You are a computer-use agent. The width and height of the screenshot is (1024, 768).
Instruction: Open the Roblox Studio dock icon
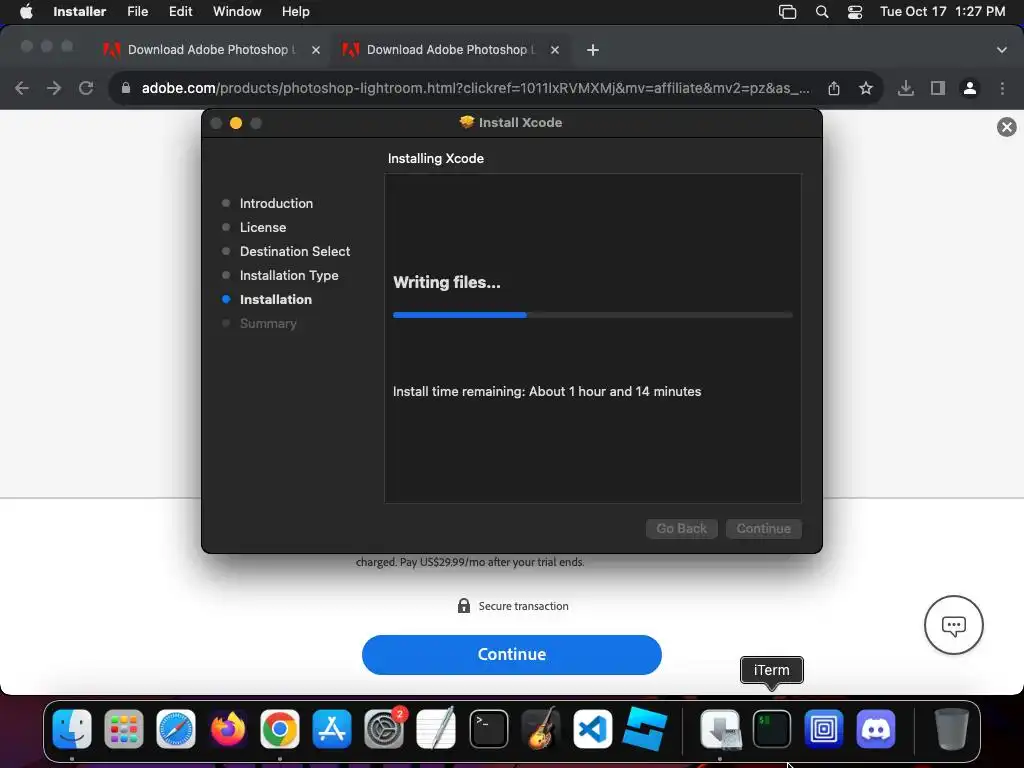click(645, 729)
